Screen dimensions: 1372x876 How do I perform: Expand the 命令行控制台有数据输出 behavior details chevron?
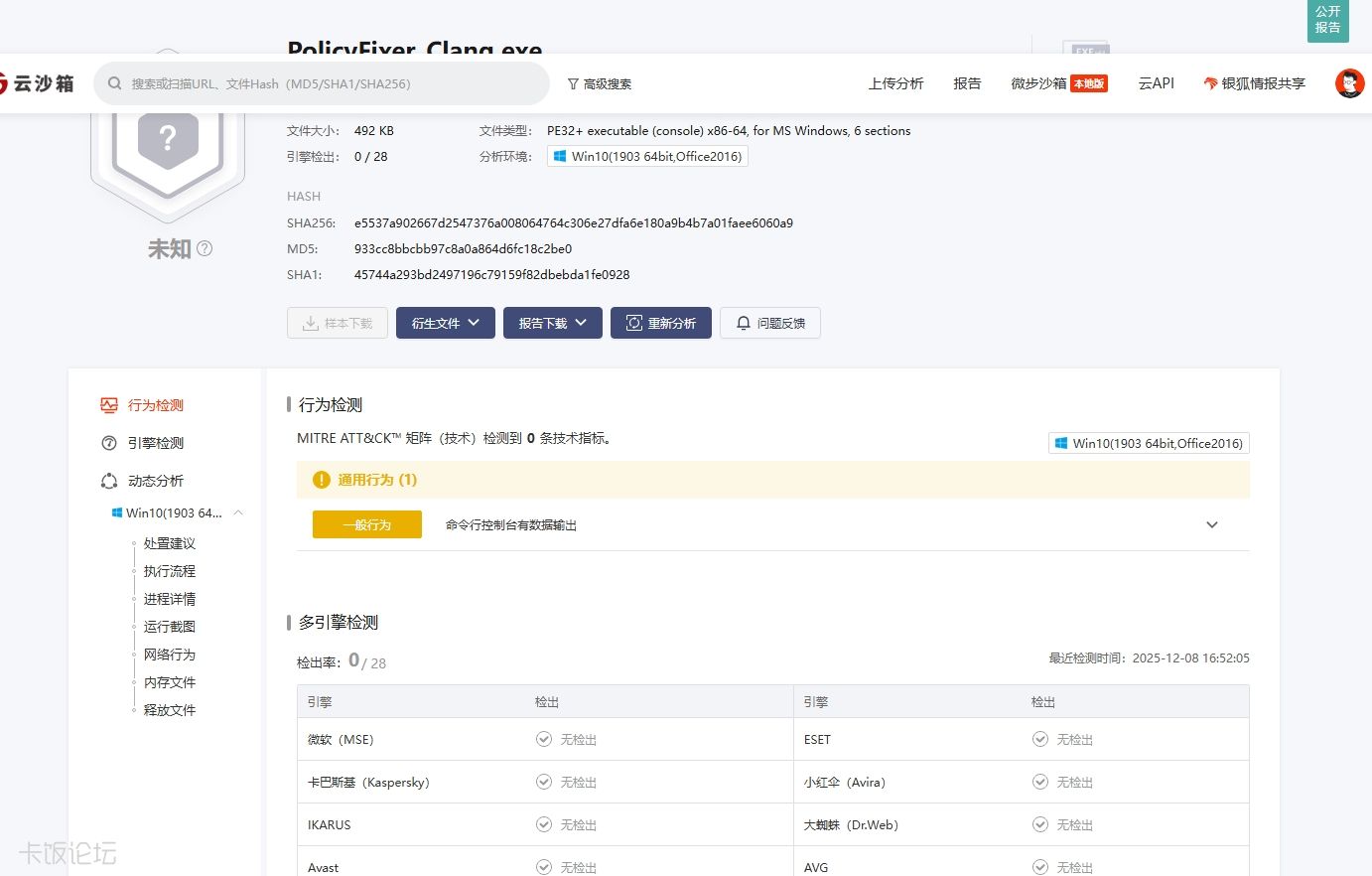click(x=1212, y=524)
